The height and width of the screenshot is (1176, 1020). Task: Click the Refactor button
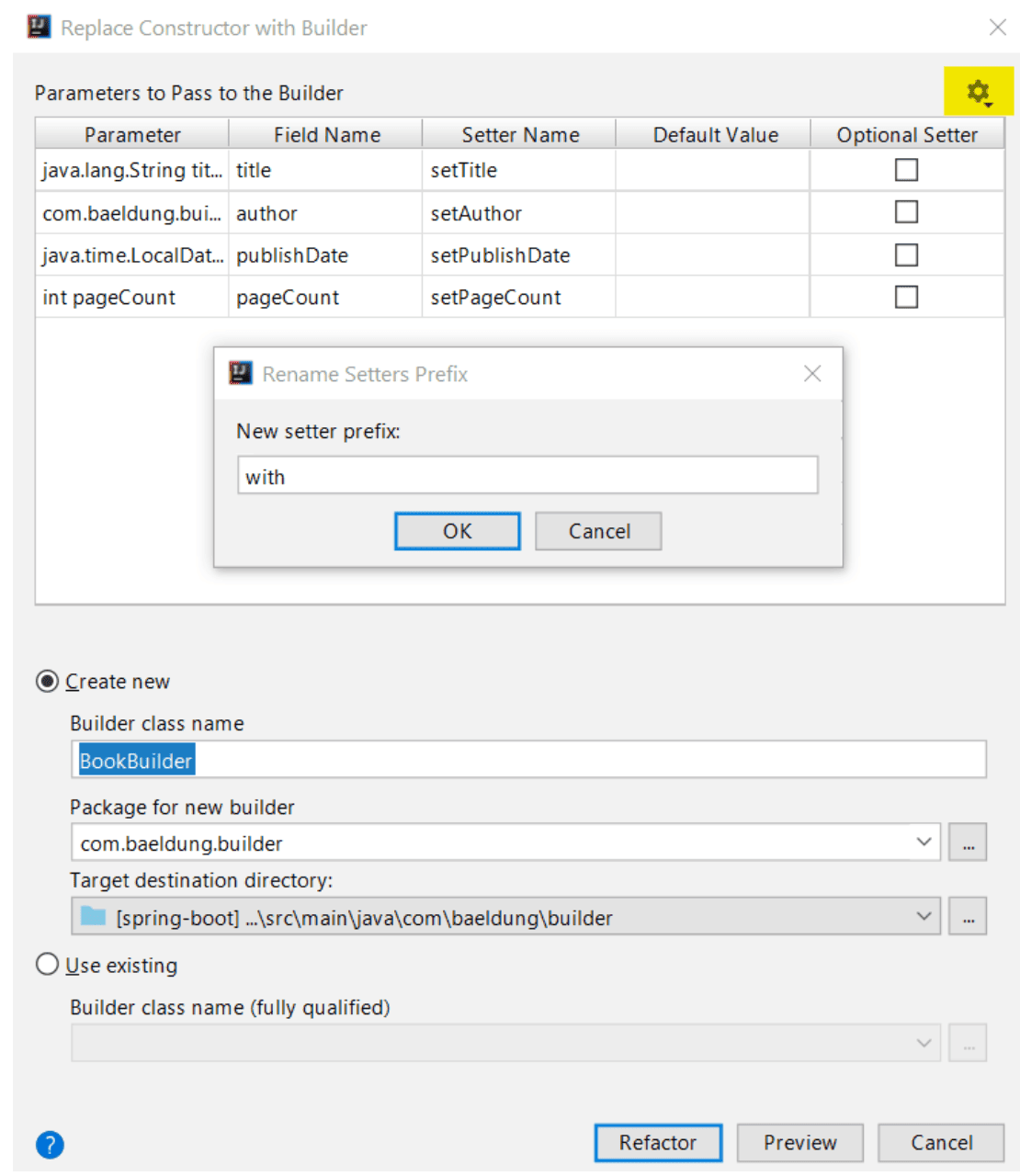pos(658,1143)
